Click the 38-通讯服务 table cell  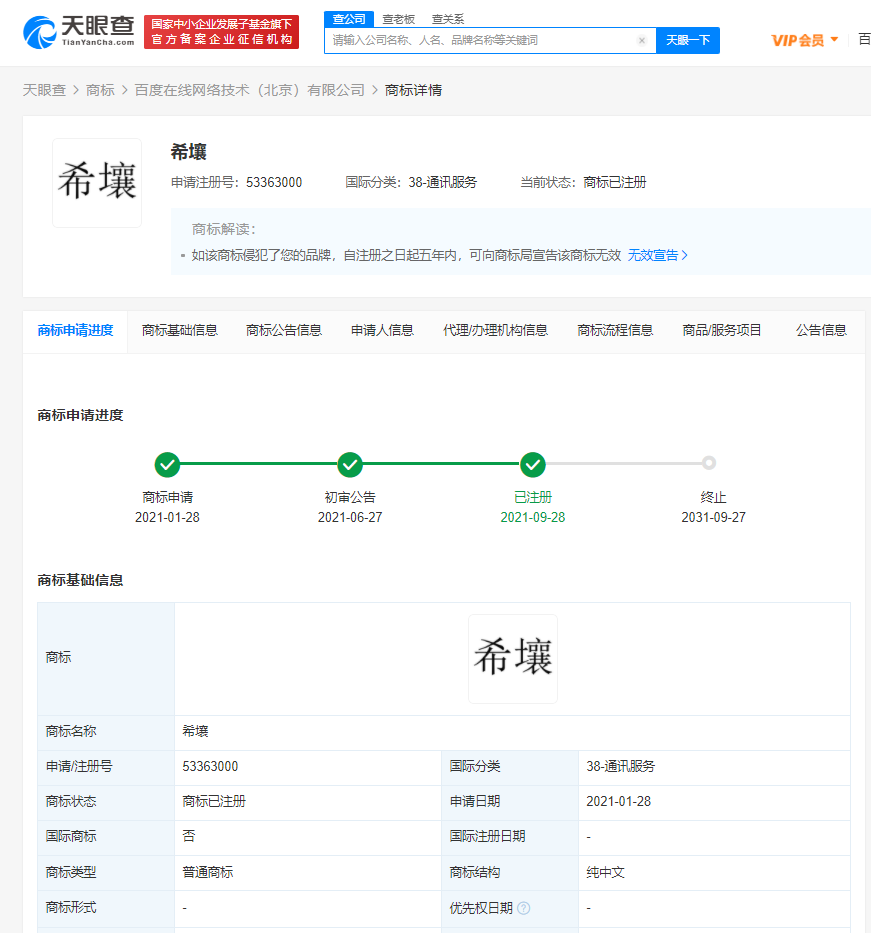(714, 766)
